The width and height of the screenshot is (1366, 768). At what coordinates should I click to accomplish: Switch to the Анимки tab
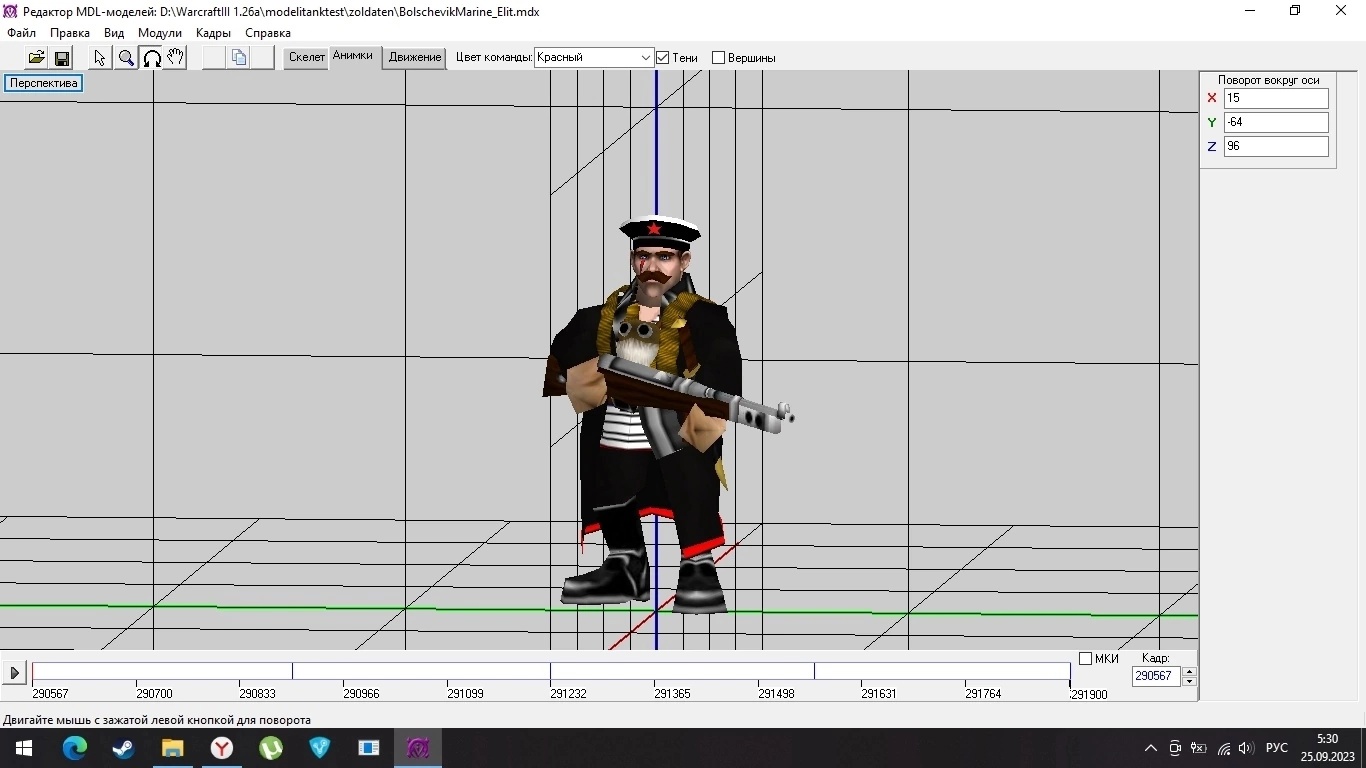pyautogui.click(x=352, y=56)
